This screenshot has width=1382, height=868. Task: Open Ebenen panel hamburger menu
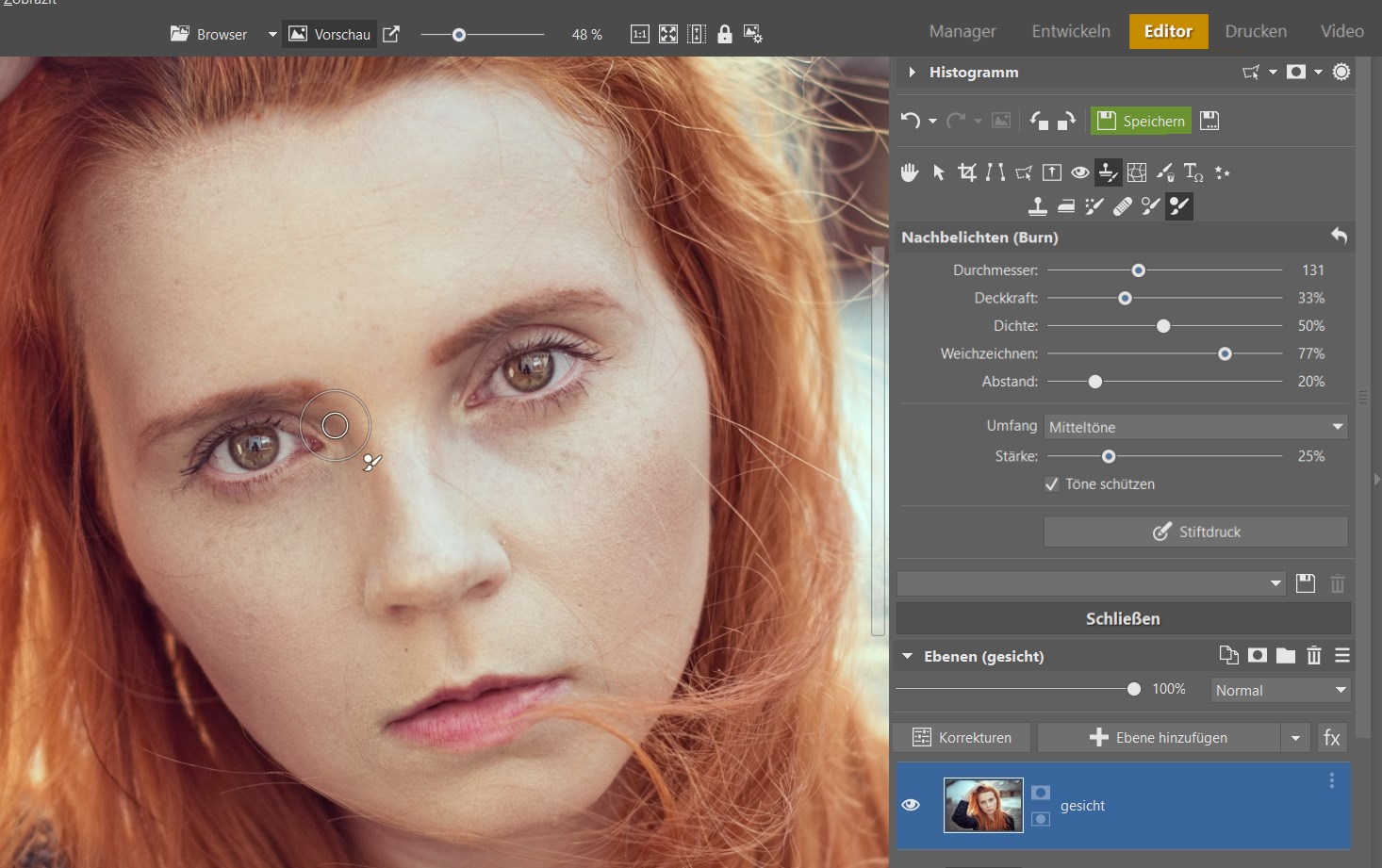[x=1342, y=655]
